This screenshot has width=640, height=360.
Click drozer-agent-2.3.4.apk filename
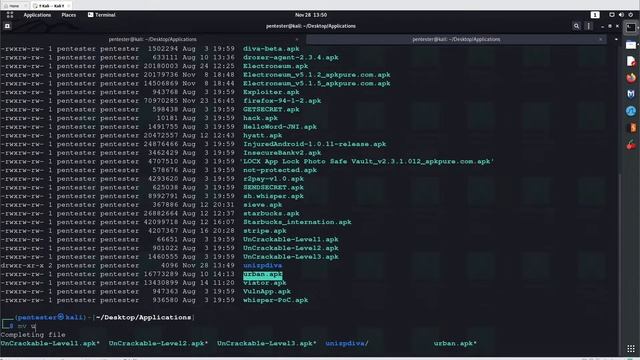click(291, 58)
